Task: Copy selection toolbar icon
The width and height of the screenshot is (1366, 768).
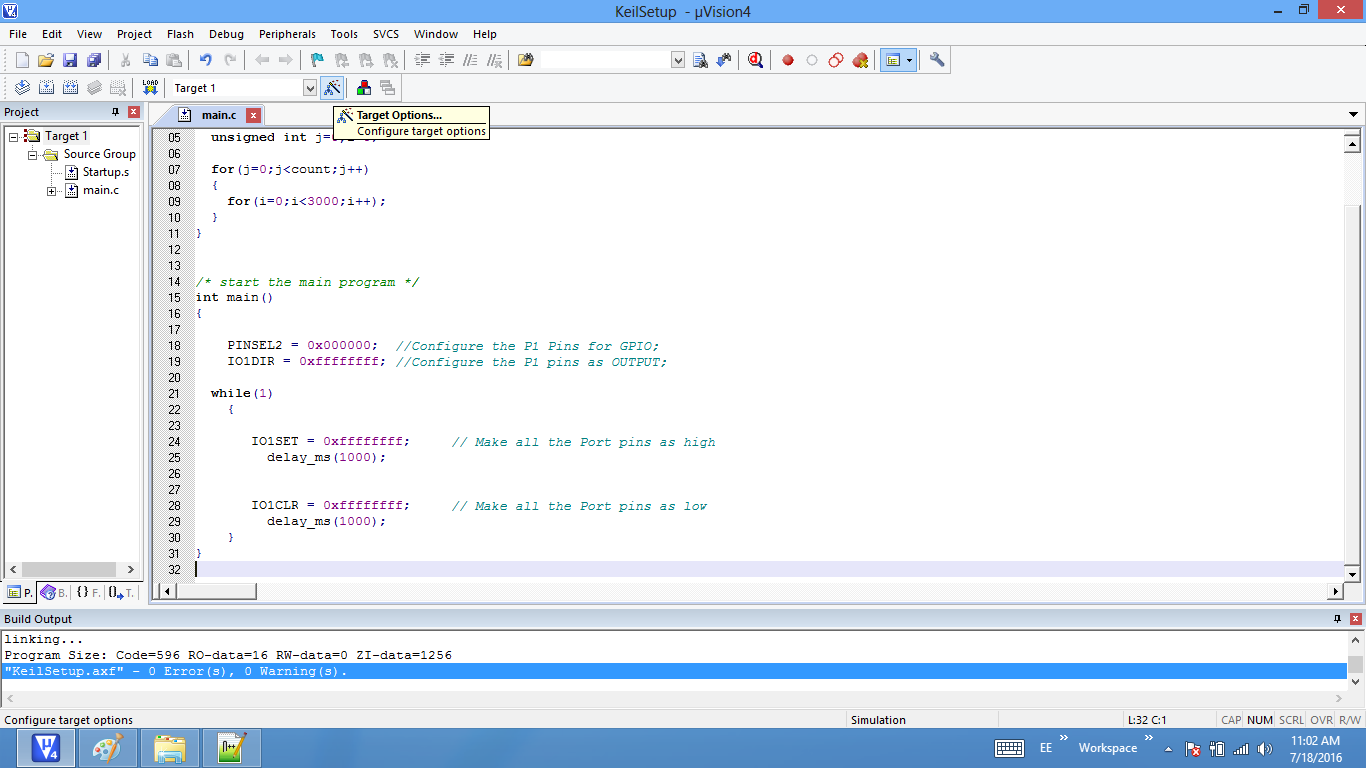Action: coord(150,60)
